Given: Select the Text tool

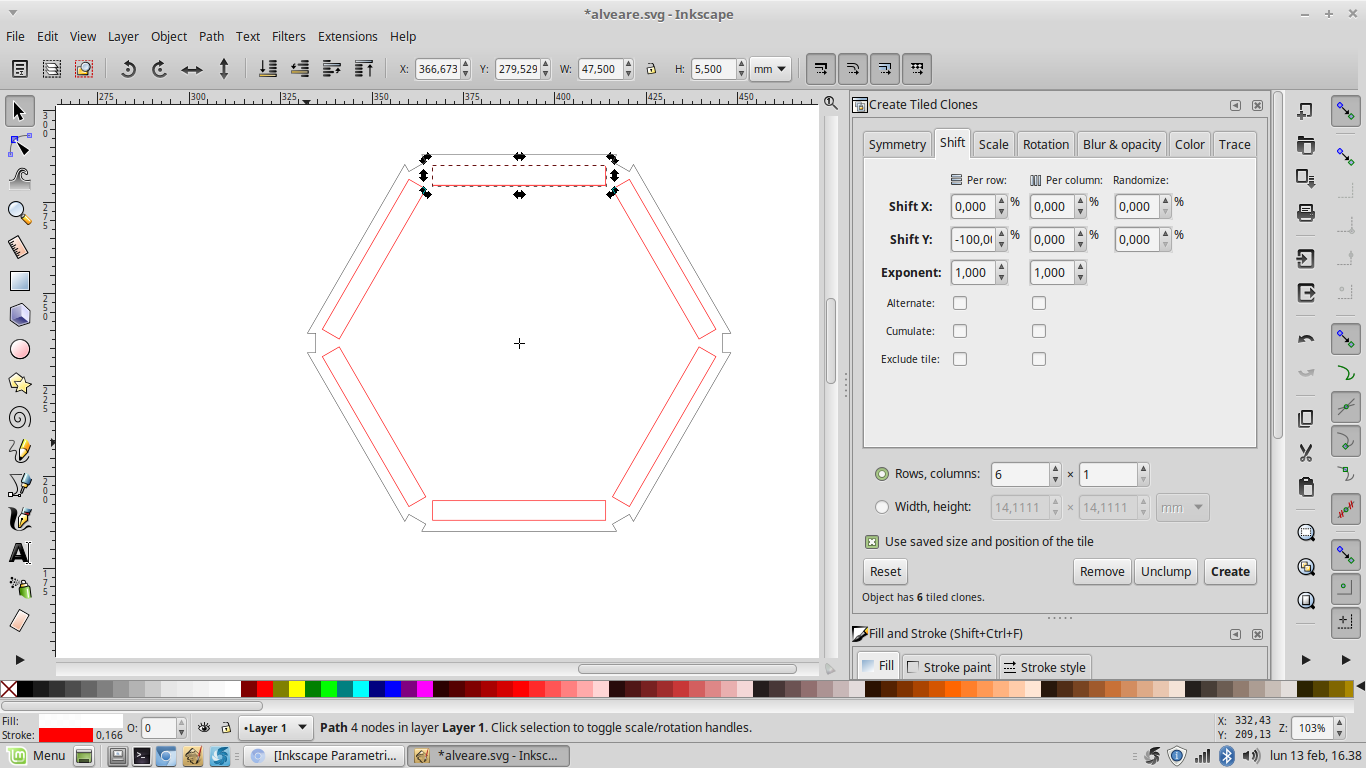Looking at the screenshot, I should click(19, 553).
